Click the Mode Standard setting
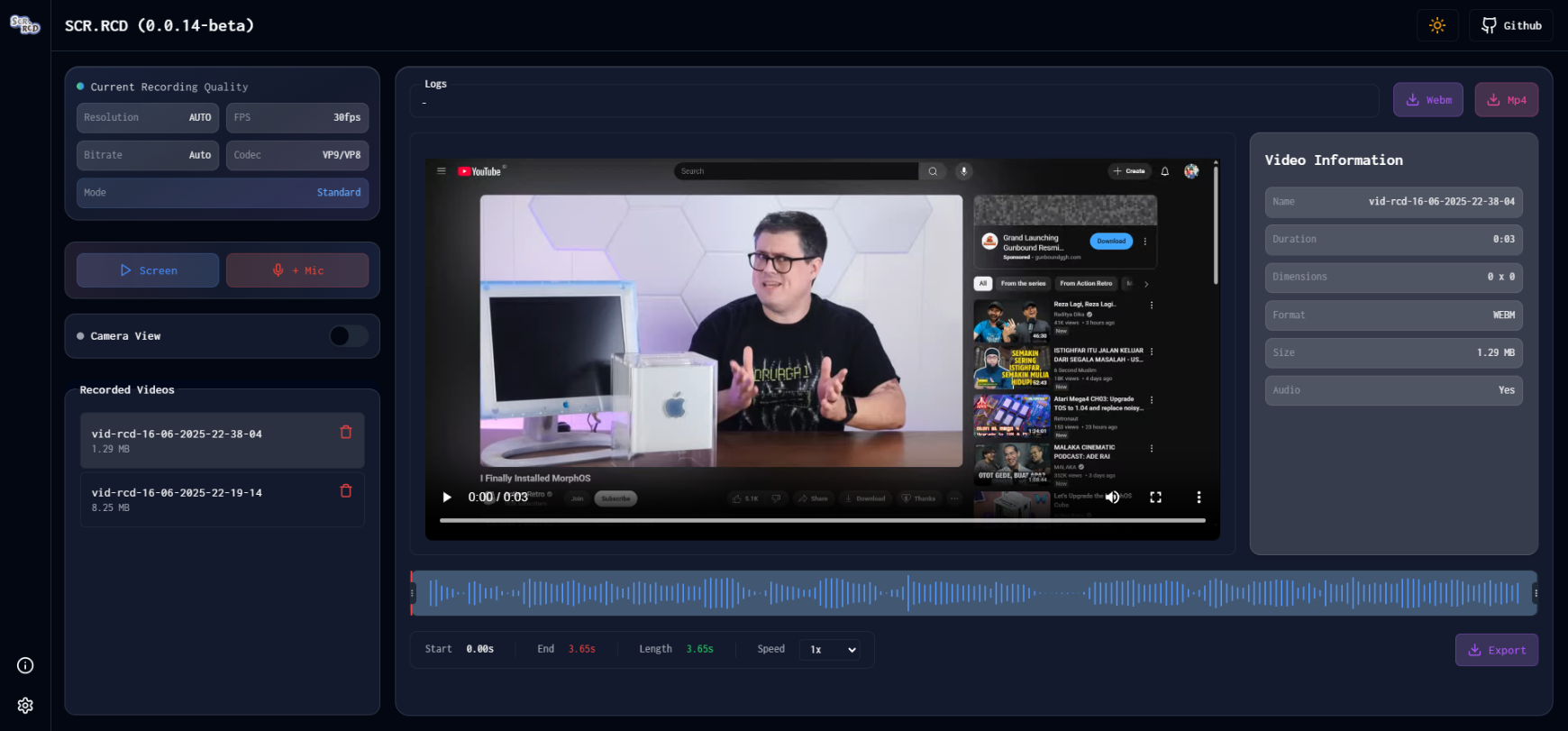 223,193
